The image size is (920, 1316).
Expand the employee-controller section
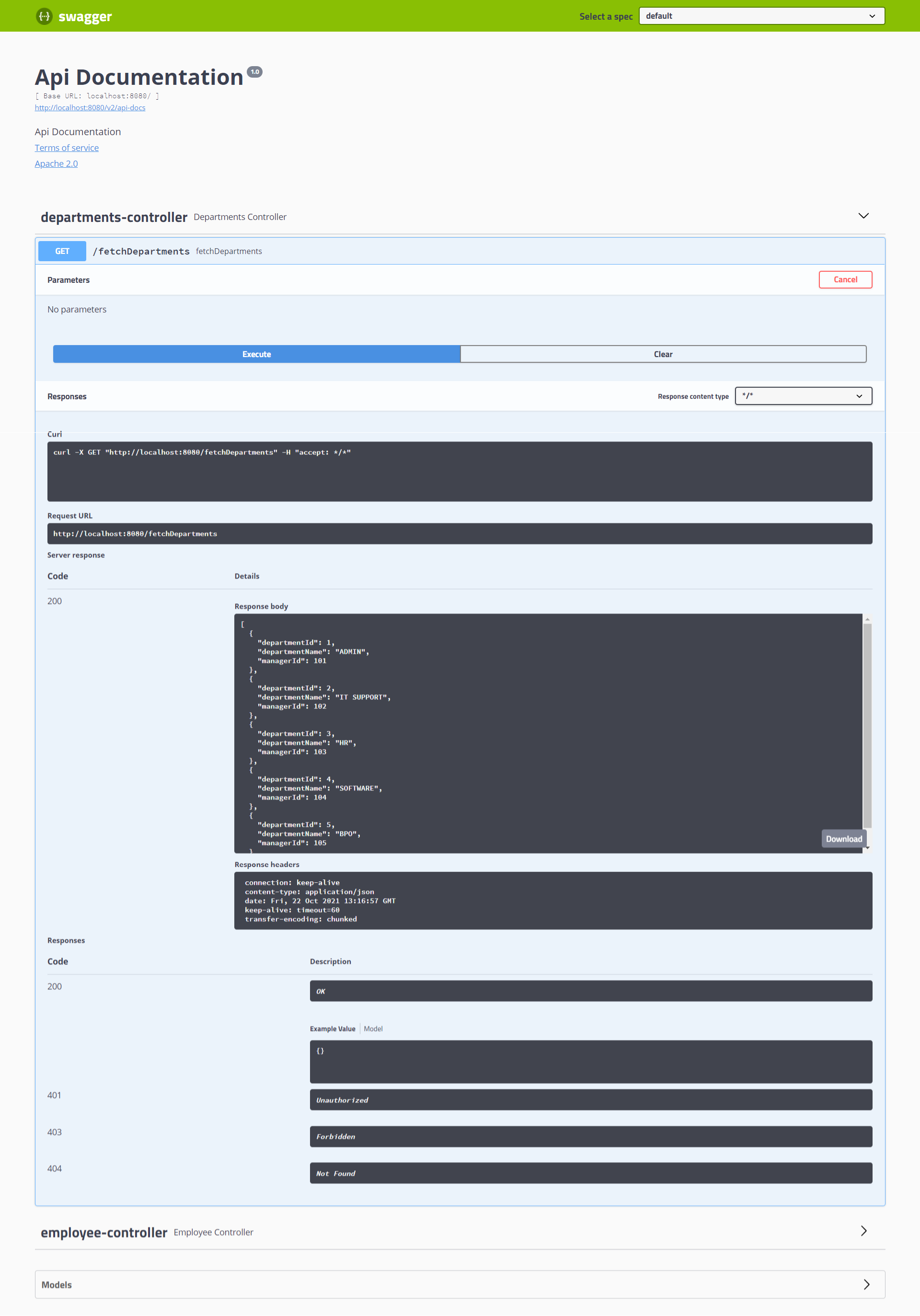[x=863, y=1231]
